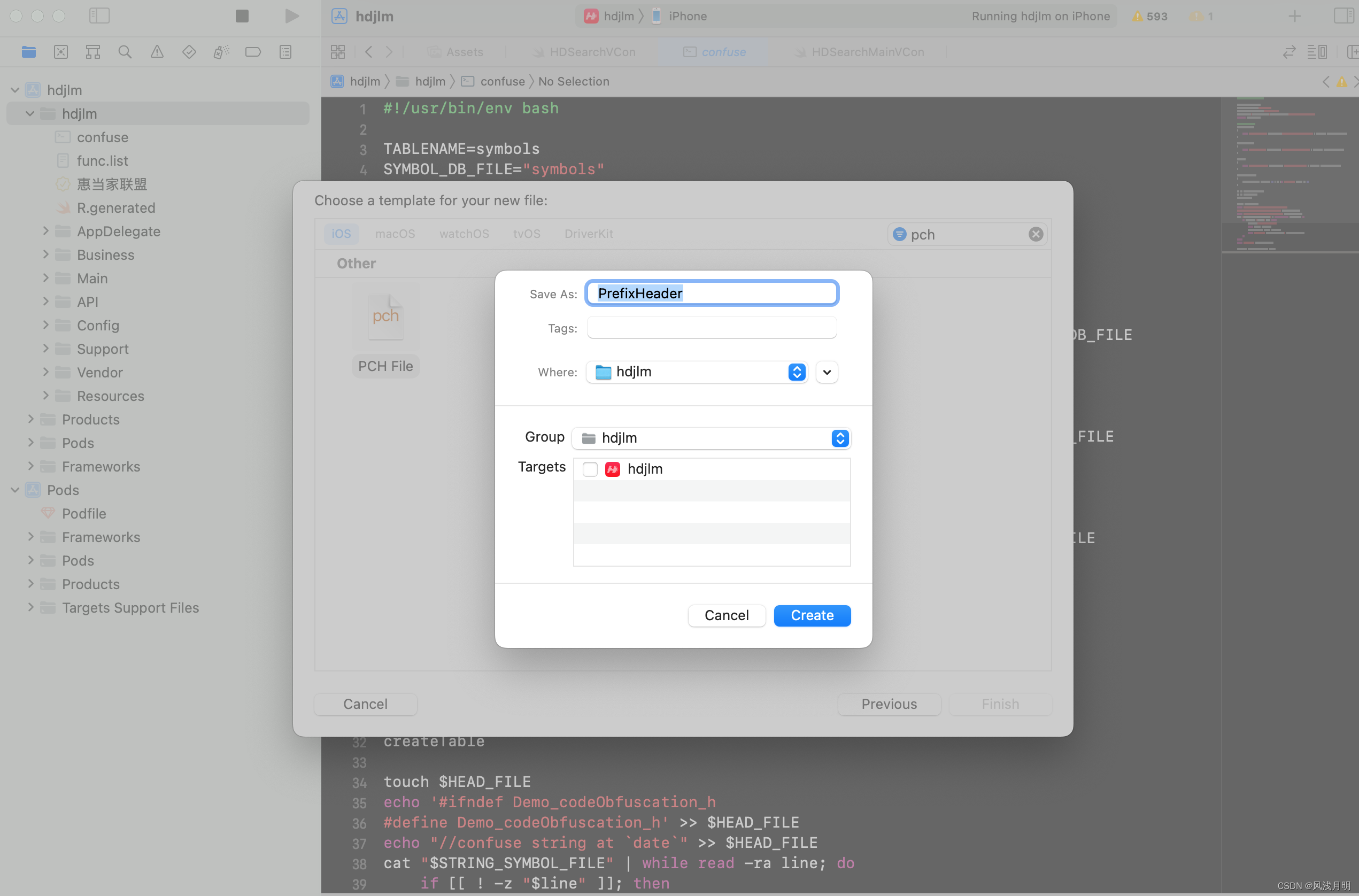This screenshot has width=1359, height=896.
Task: Click the hdjlm scheme selector
Action: [609, 16]
